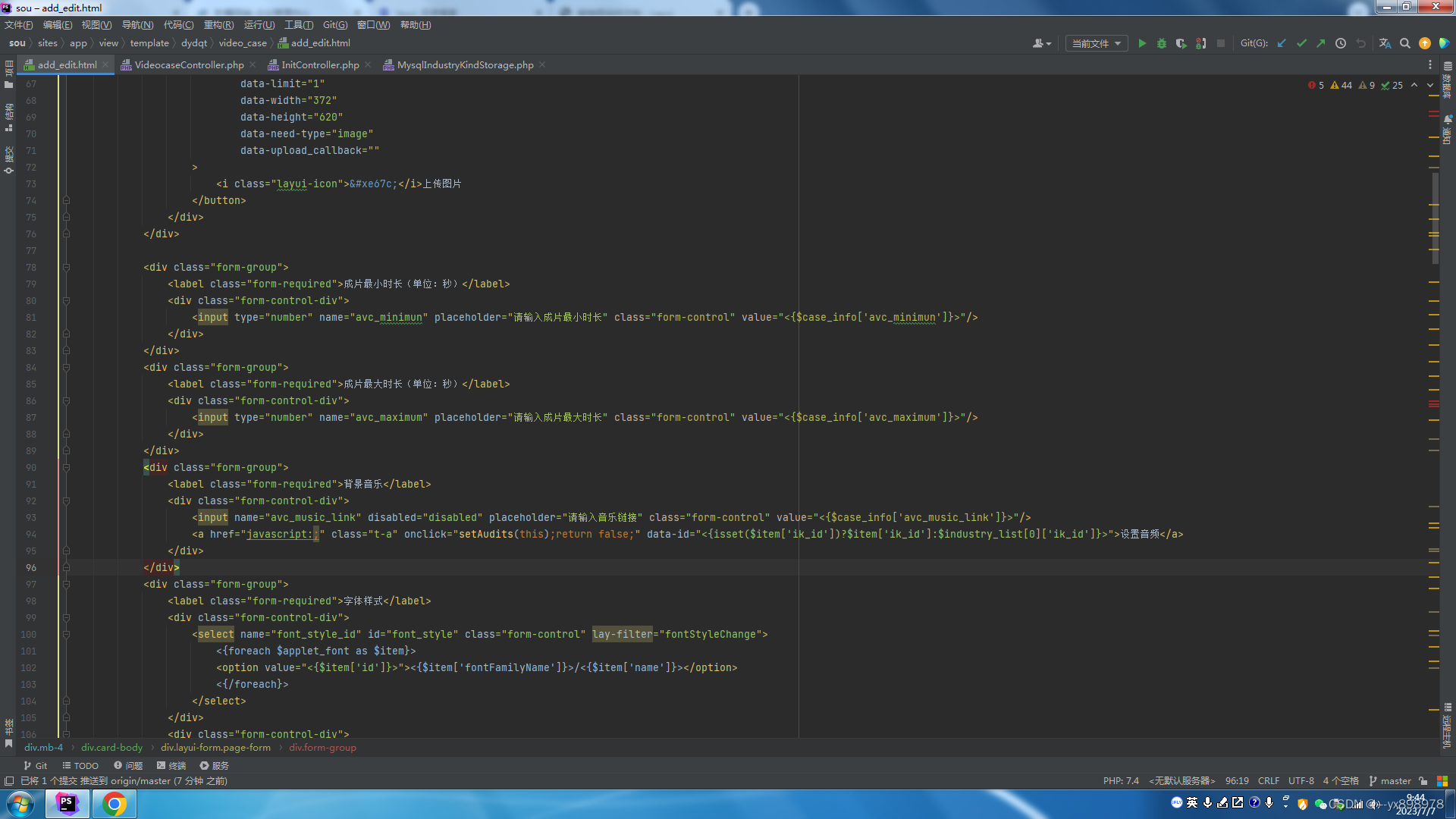Toggle the 问题 panel in bottom bar
The image size is (1456, 819).
tap(131, 766)
